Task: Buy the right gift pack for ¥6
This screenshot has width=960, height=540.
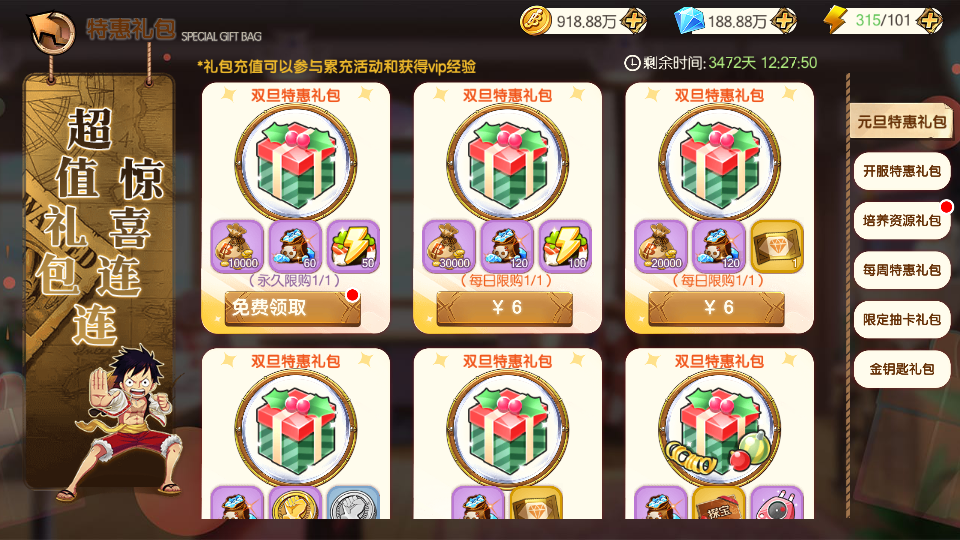Action: 716,307
